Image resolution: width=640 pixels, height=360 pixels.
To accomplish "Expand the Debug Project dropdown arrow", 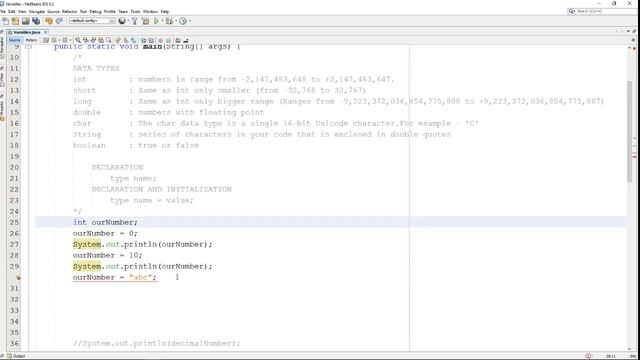I will [176, 21].
